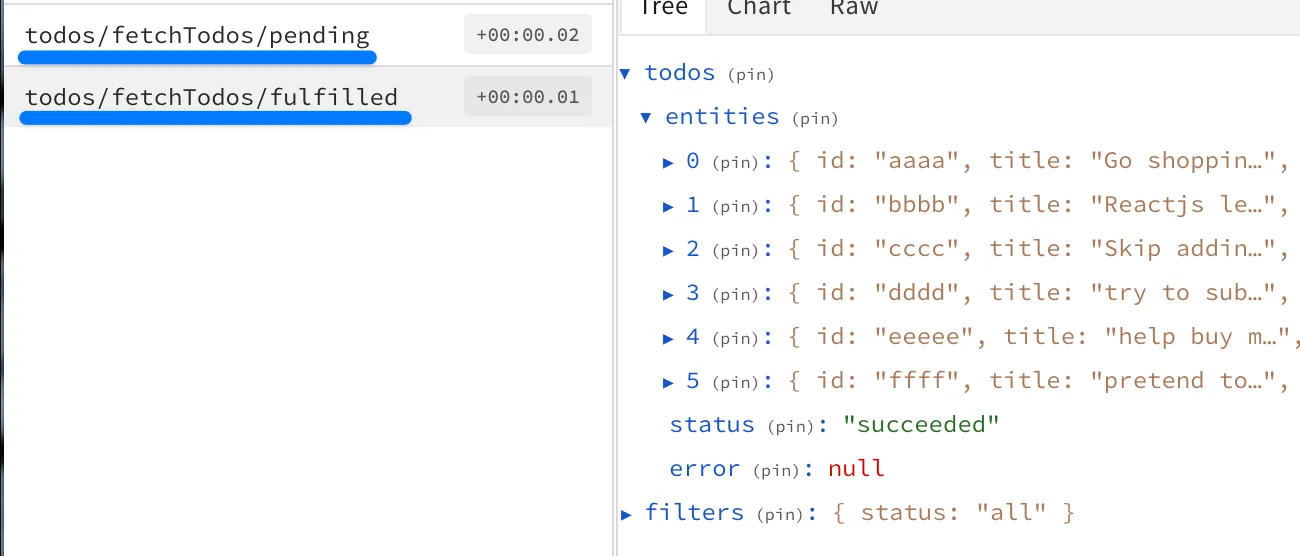Click the entities key label

pyautogui.click(x=722, y=117)
